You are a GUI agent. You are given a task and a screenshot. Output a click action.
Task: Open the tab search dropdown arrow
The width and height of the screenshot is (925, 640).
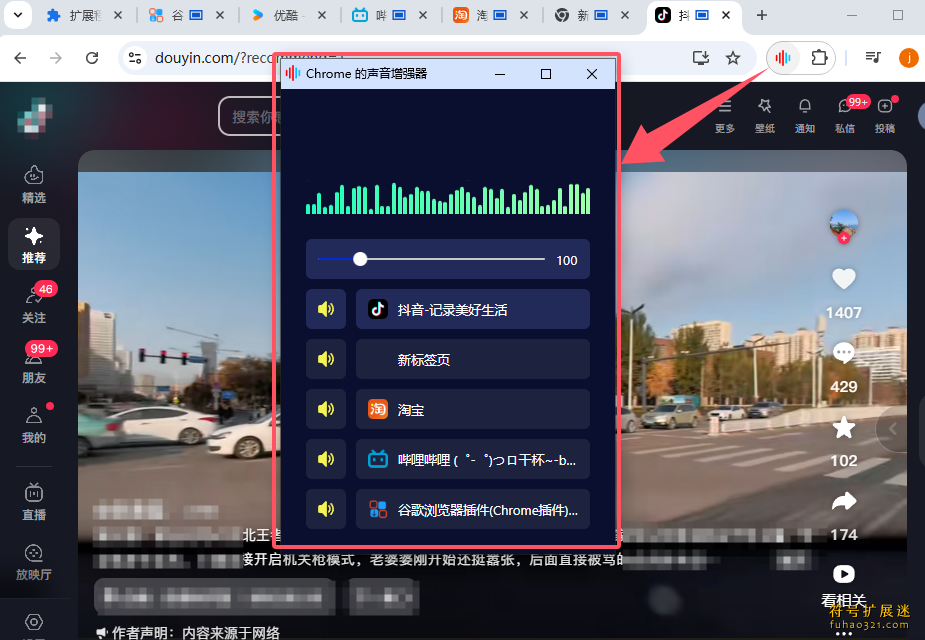coord(18,15)
